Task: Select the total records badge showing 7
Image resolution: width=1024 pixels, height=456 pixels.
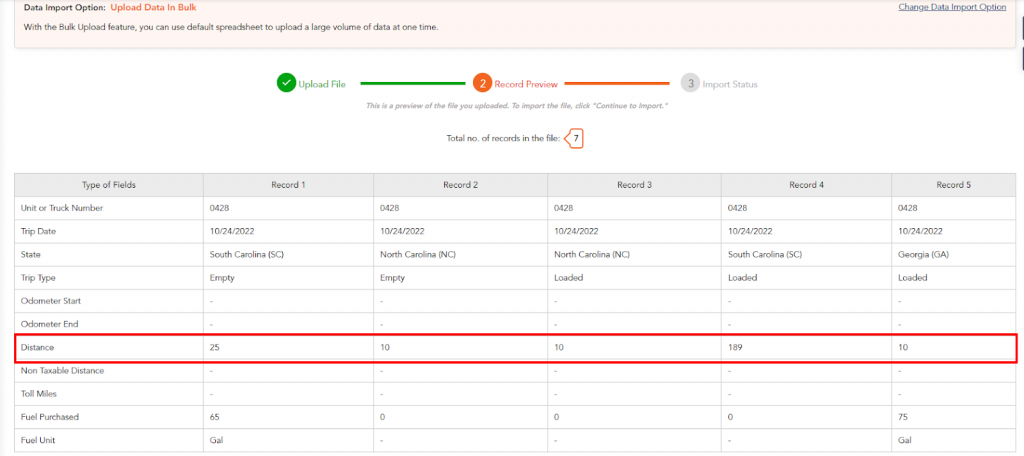Action: point(575,138)
